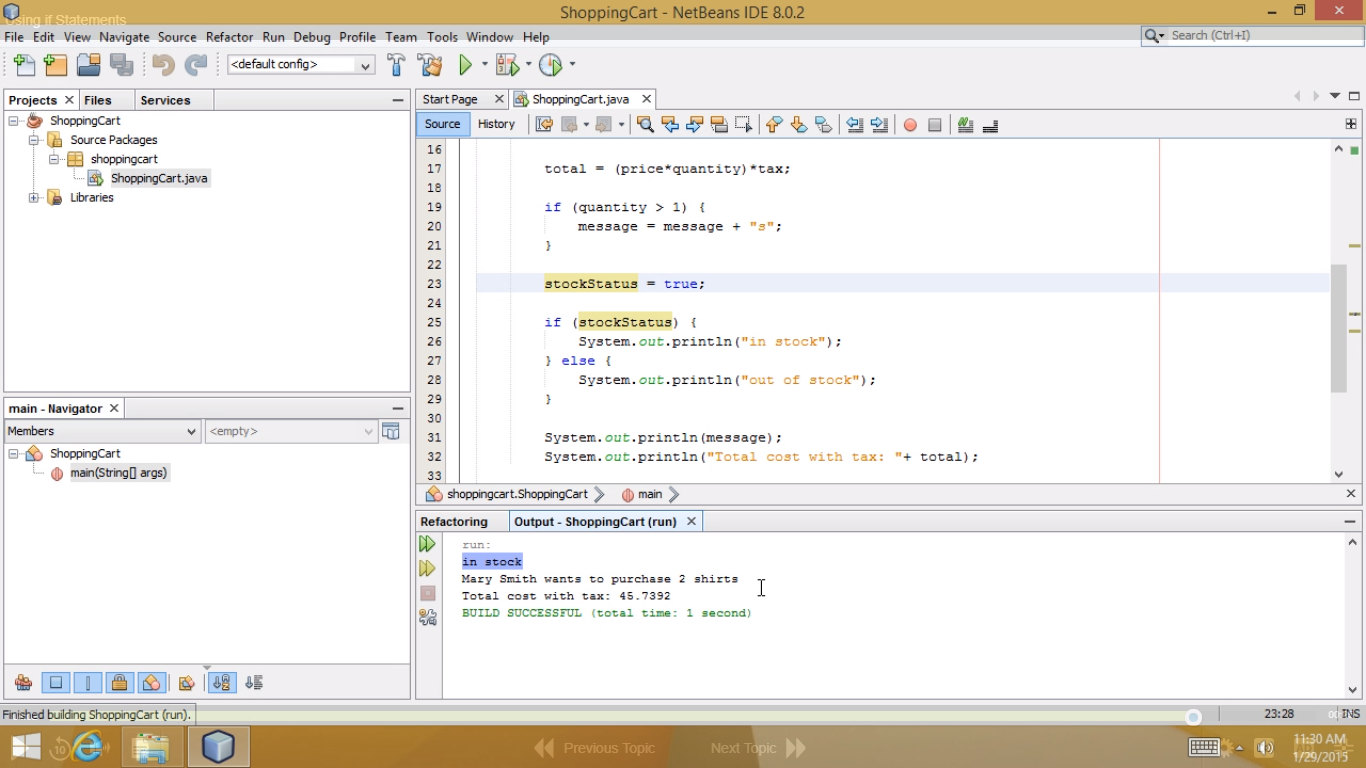Toggle Show Inner Classes in Navigator
1366x768 pixels.
[x=152, y=683]
